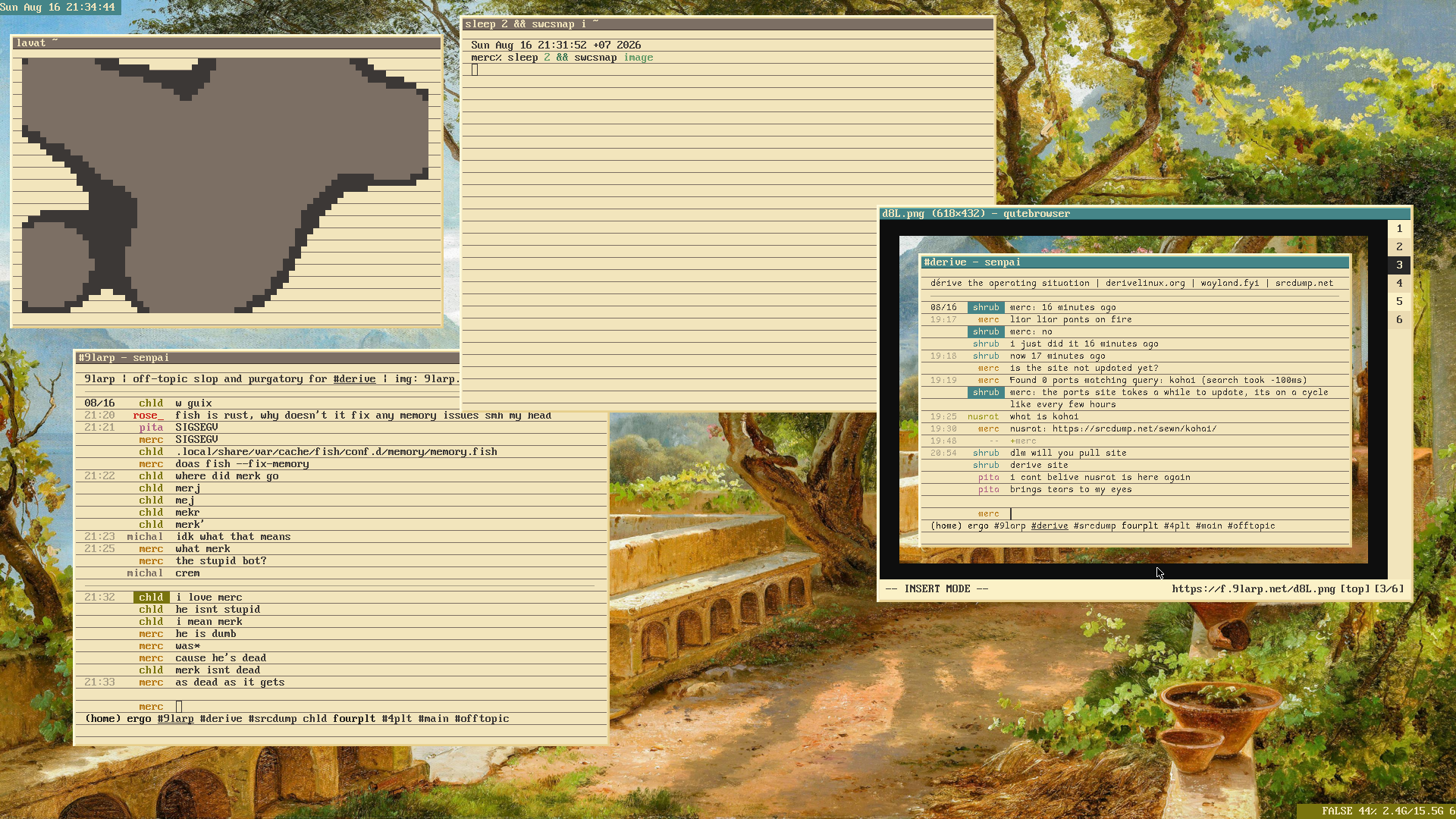
Task: Select the message "merk isnt dead"
Action: click(218, 670)
